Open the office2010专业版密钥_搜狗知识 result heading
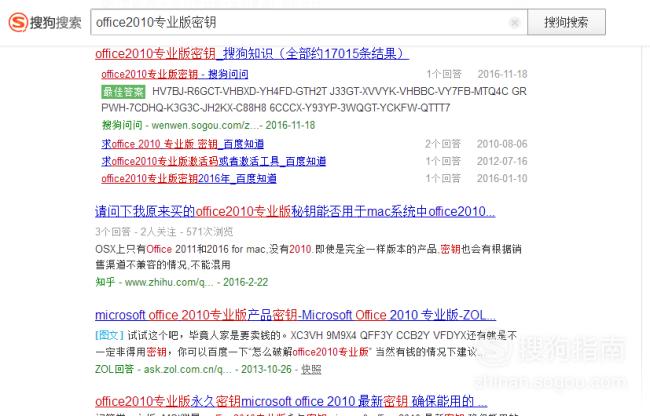The height and width of the screenshot is (416, 650). (x=252, y=53)
